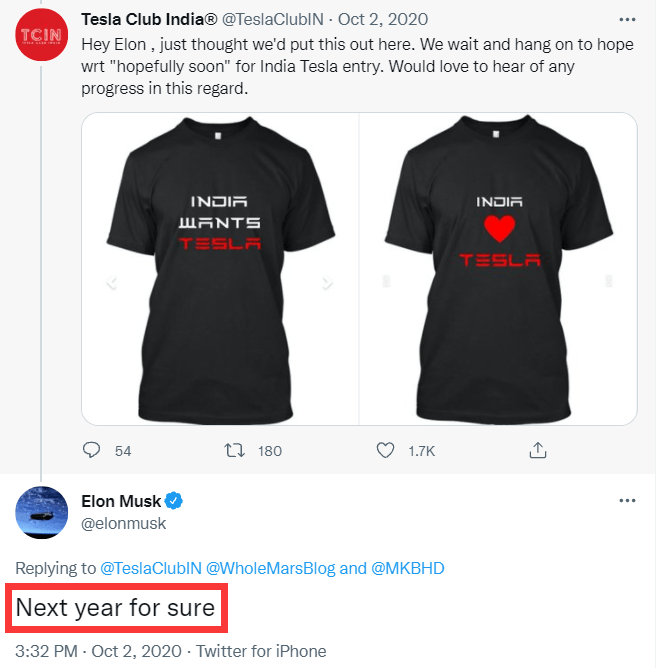658x668 pixels.
Task: Open more options on Tesla Club tweet
Action: click(627, 19)
